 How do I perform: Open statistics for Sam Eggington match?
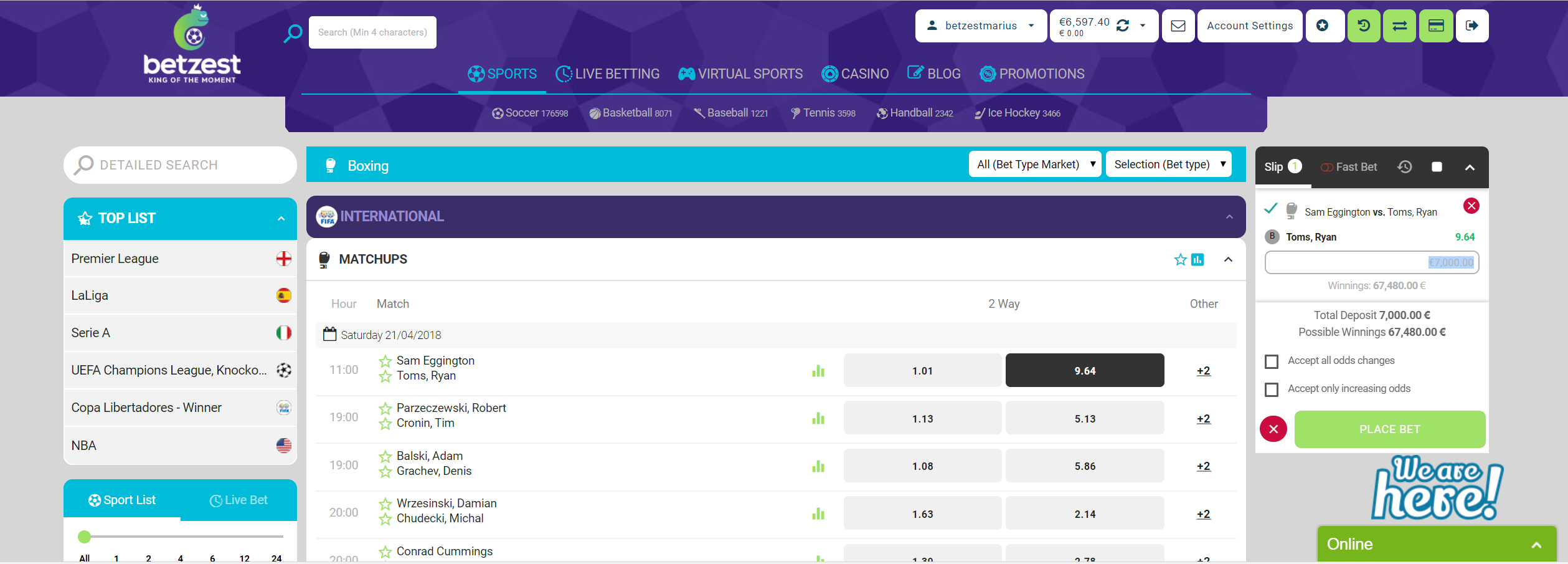click(818, 371)
